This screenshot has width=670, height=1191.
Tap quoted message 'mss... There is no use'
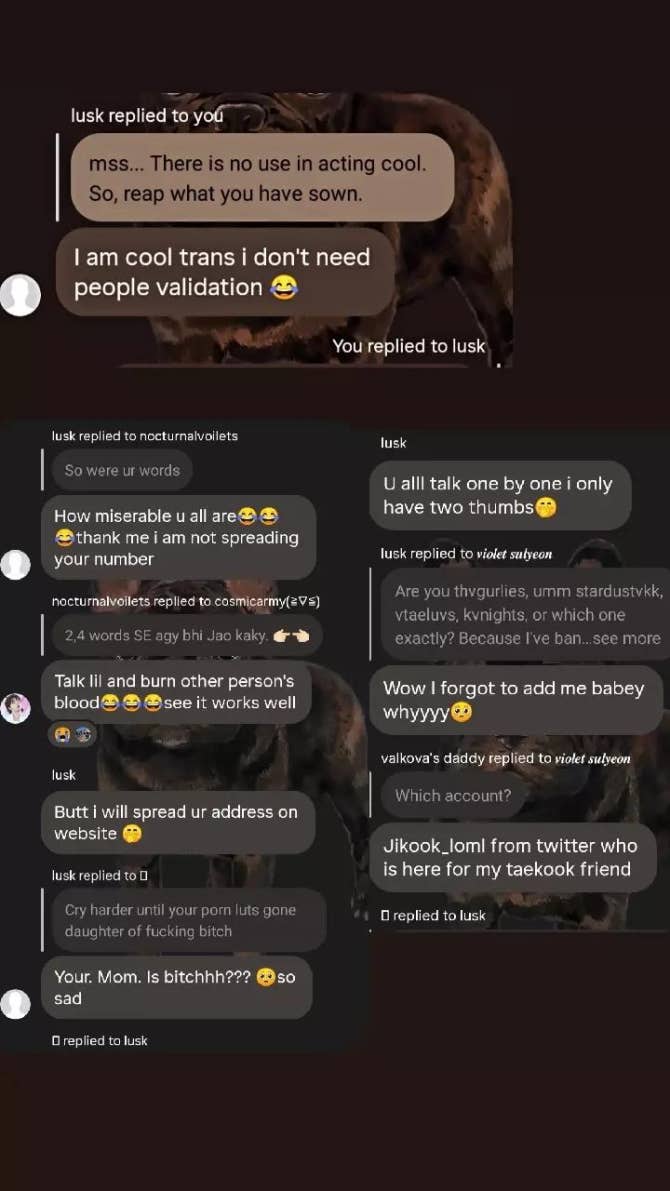tap(262, 178)
